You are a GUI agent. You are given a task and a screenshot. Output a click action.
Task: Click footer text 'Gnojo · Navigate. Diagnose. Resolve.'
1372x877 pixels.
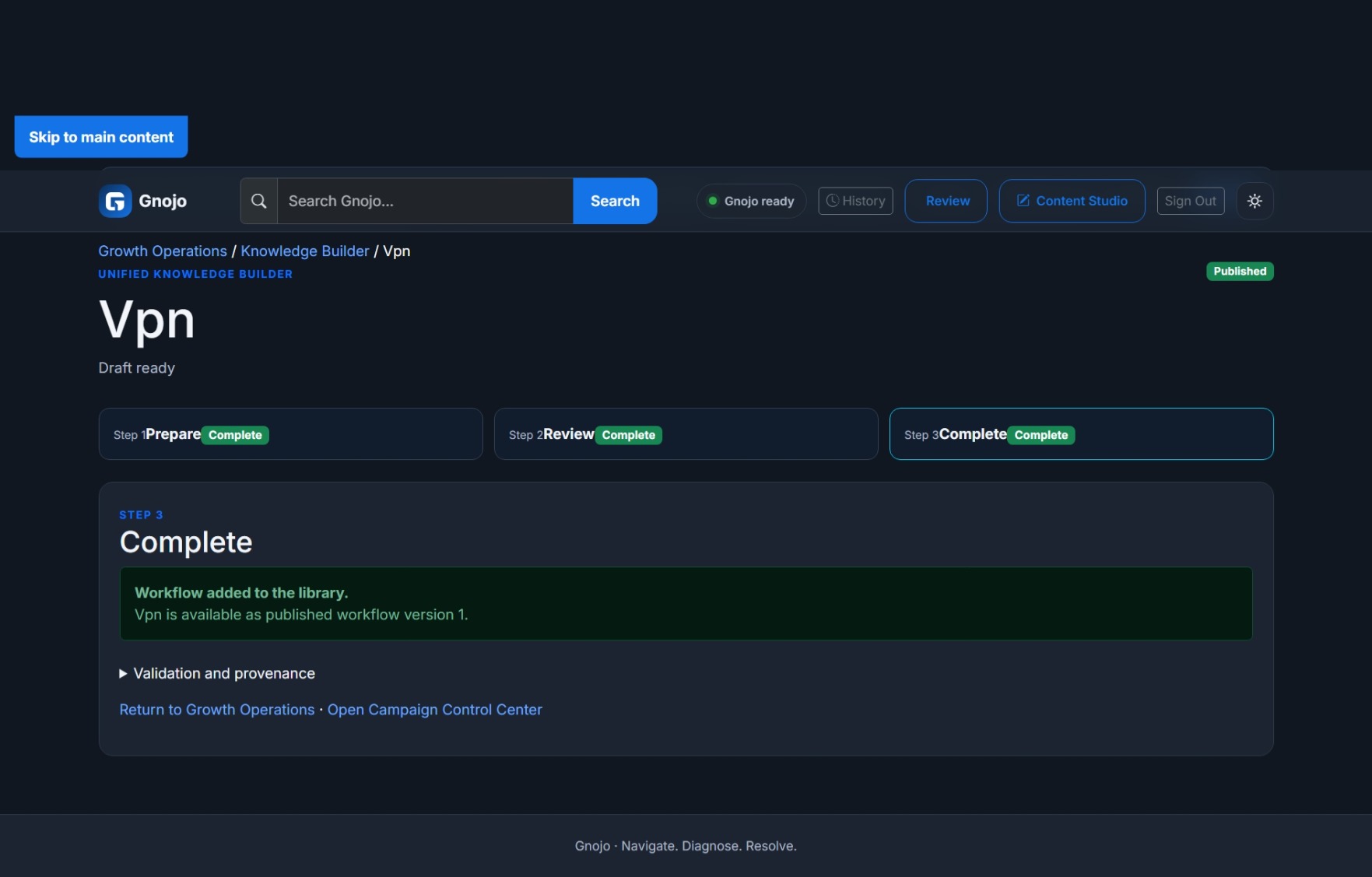click(686, 846)
